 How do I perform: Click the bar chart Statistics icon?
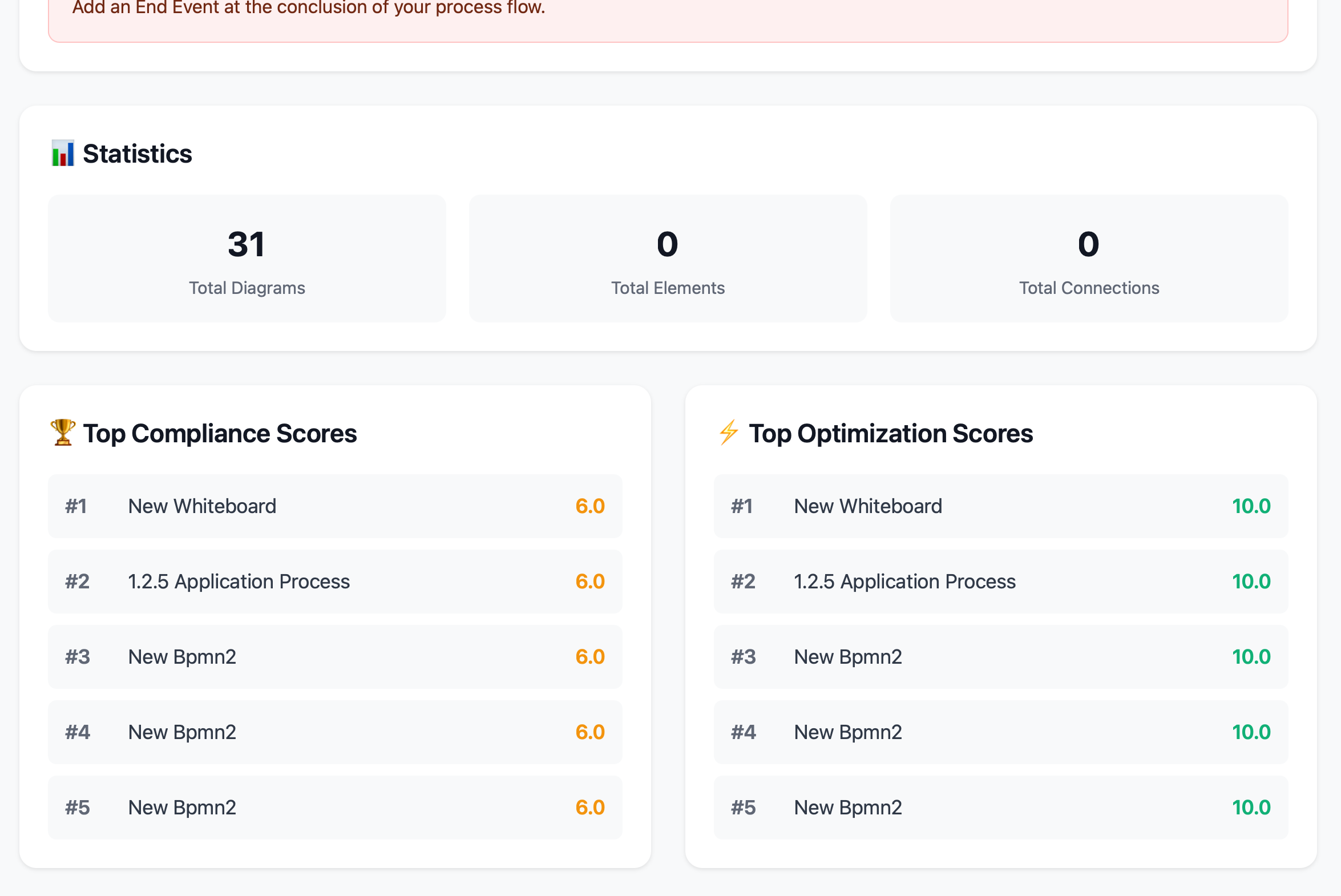(63, 152)
